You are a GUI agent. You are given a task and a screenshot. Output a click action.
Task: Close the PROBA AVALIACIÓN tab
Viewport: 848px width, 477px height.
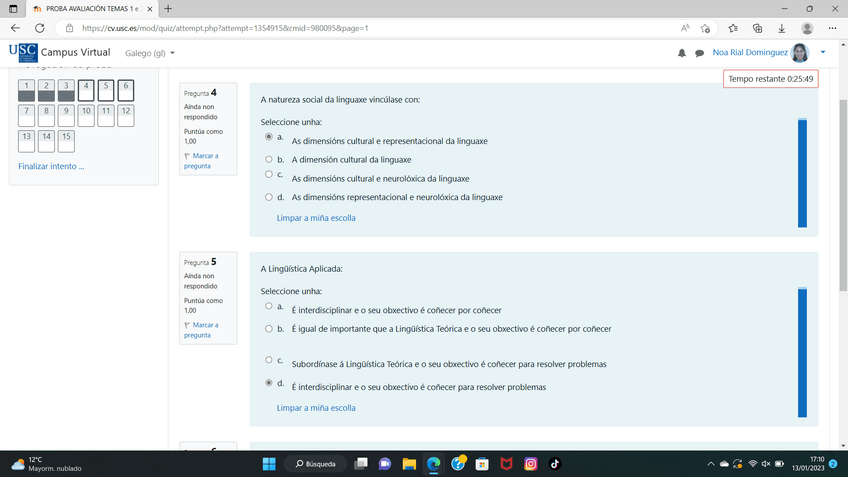pyautogui.click(x=150, y=9)
